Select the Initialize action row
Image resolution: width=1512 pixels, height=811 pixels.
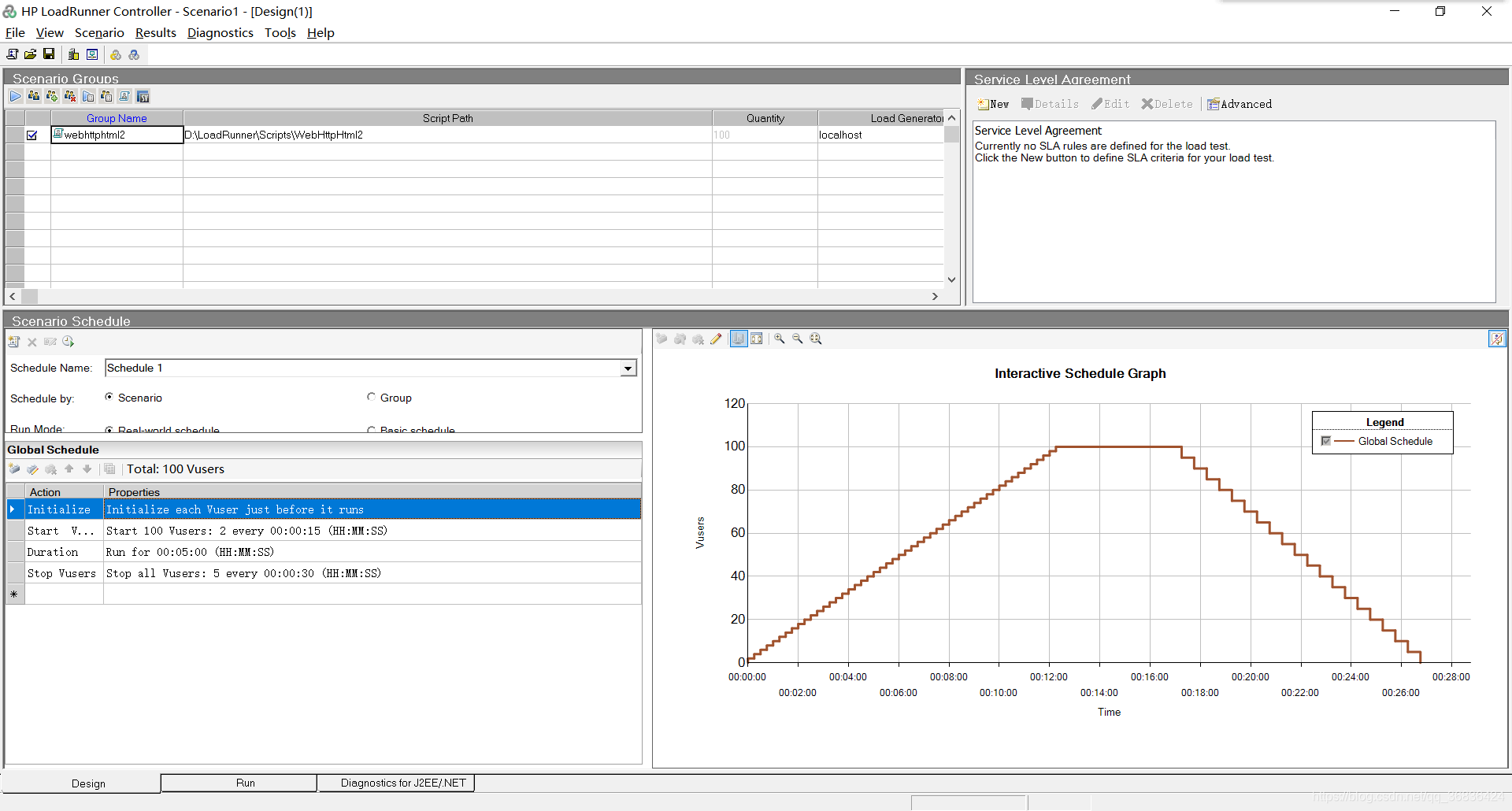[323, 509]
